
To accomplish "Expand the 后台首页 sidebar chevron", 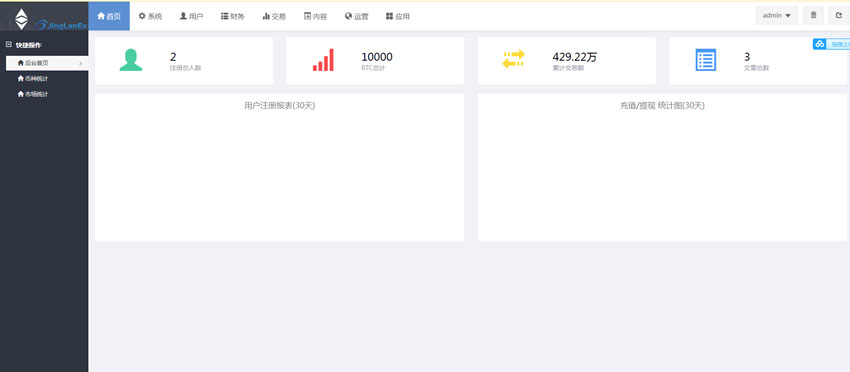I will click(80, 63).
